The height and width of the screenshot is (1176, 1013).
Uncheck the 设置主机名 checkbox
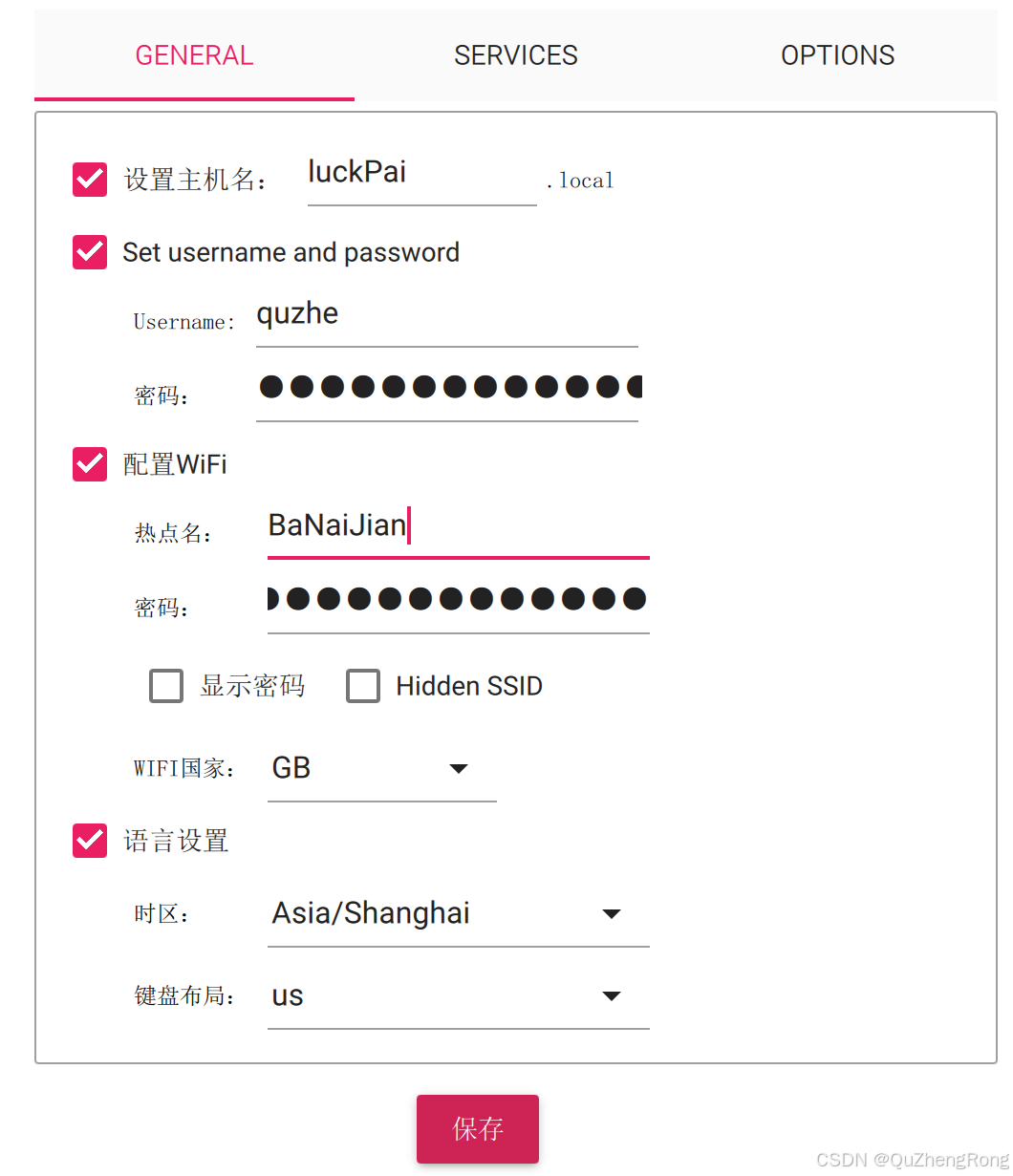(90, 180)
